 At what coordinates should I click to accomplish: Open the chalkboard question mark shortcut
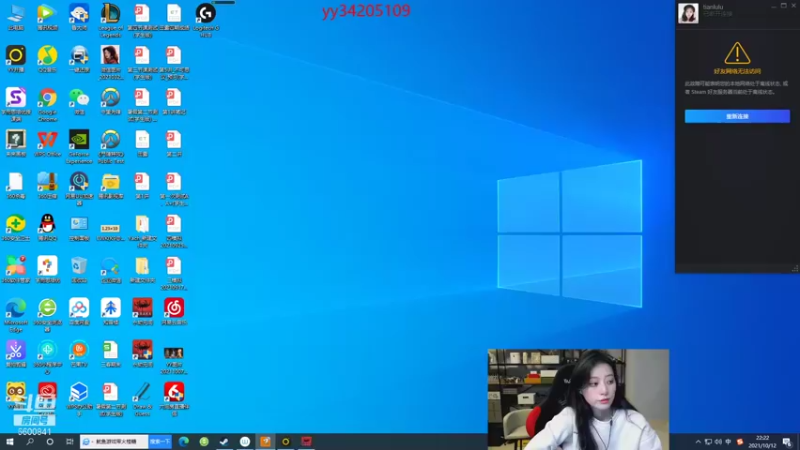pos(16,140)
